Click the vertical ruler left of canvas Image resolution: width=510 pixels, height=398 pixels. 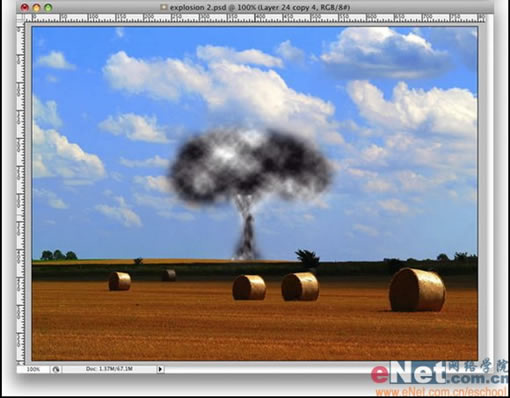tap(21, 193)
